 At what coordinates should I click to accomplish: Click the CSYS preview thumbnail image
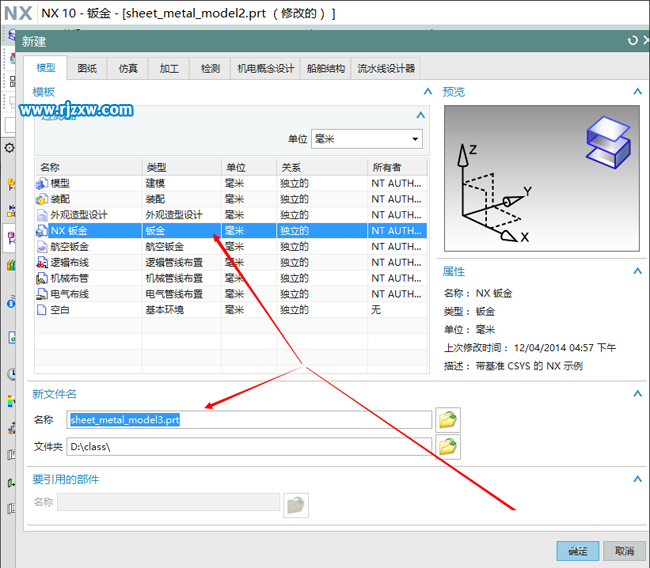[542, 178]
